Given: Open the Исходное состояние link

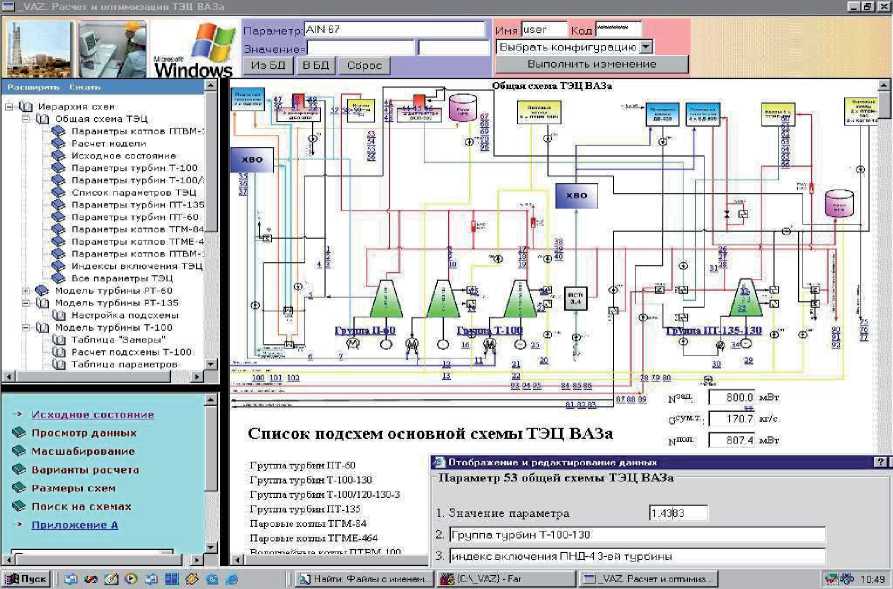Looking at the screenshot, I should pos(93,415).
